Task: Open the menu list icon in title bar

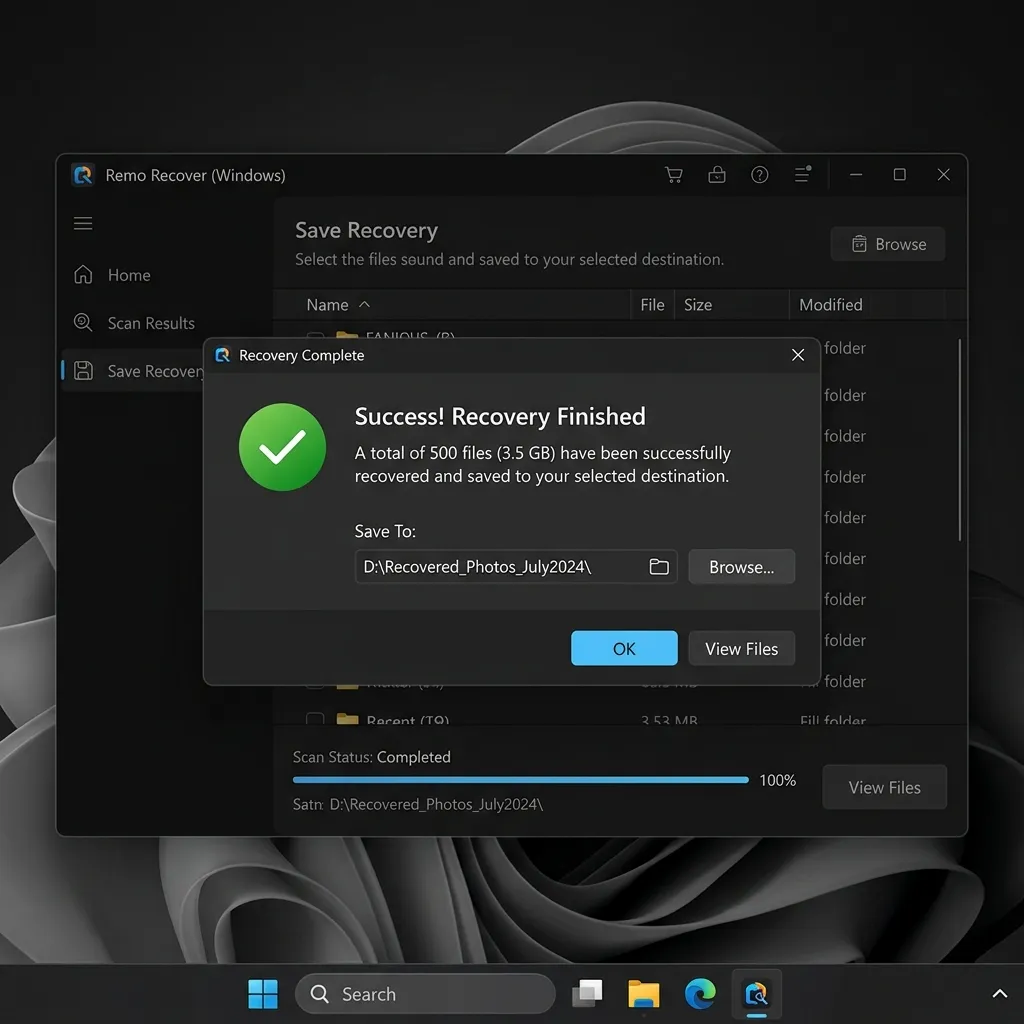Action: pyautogui.click(x=803, y=174)
